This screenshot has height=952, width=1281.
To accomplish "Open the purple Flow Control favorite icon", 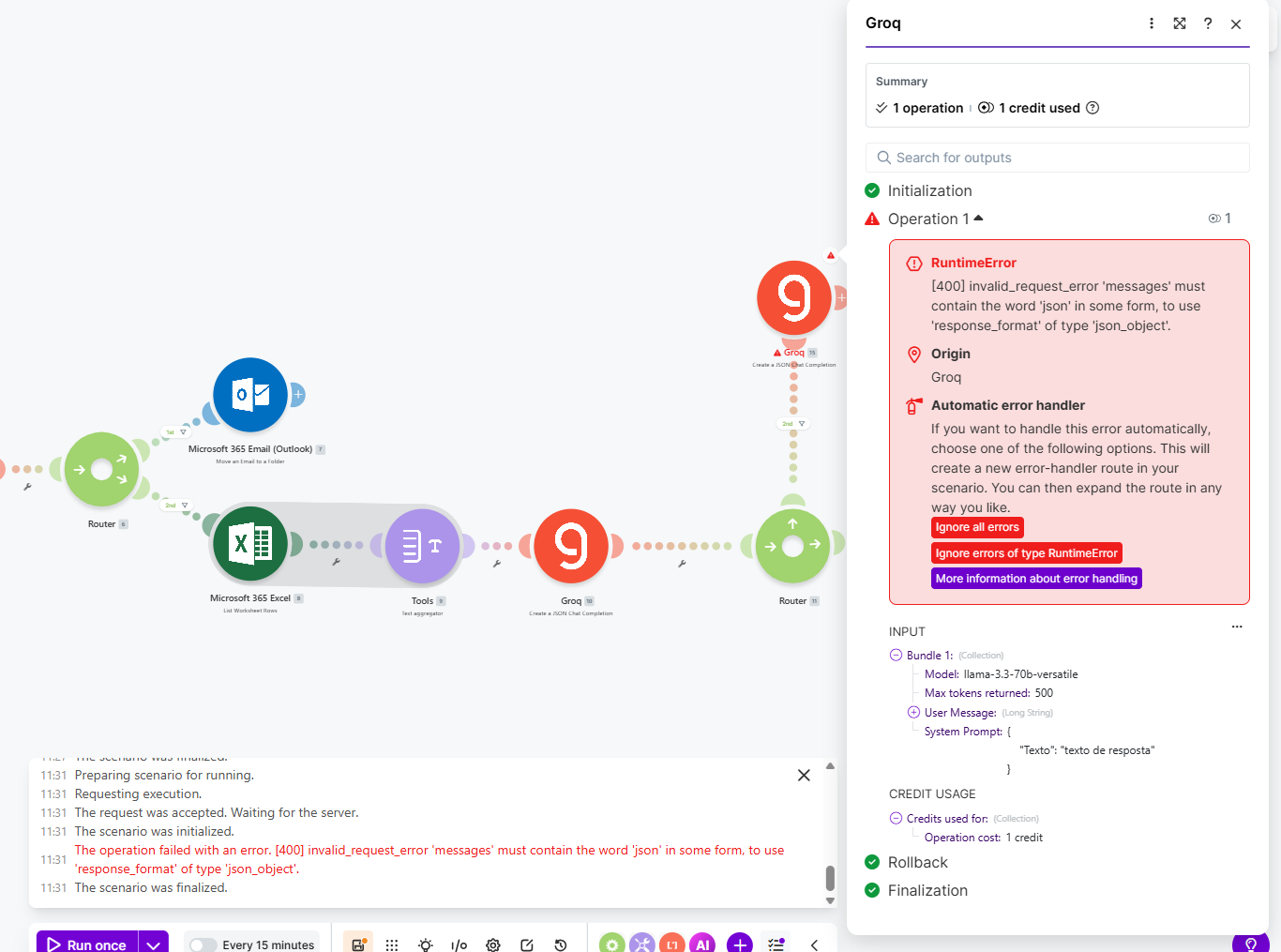I will coord(642,944).
